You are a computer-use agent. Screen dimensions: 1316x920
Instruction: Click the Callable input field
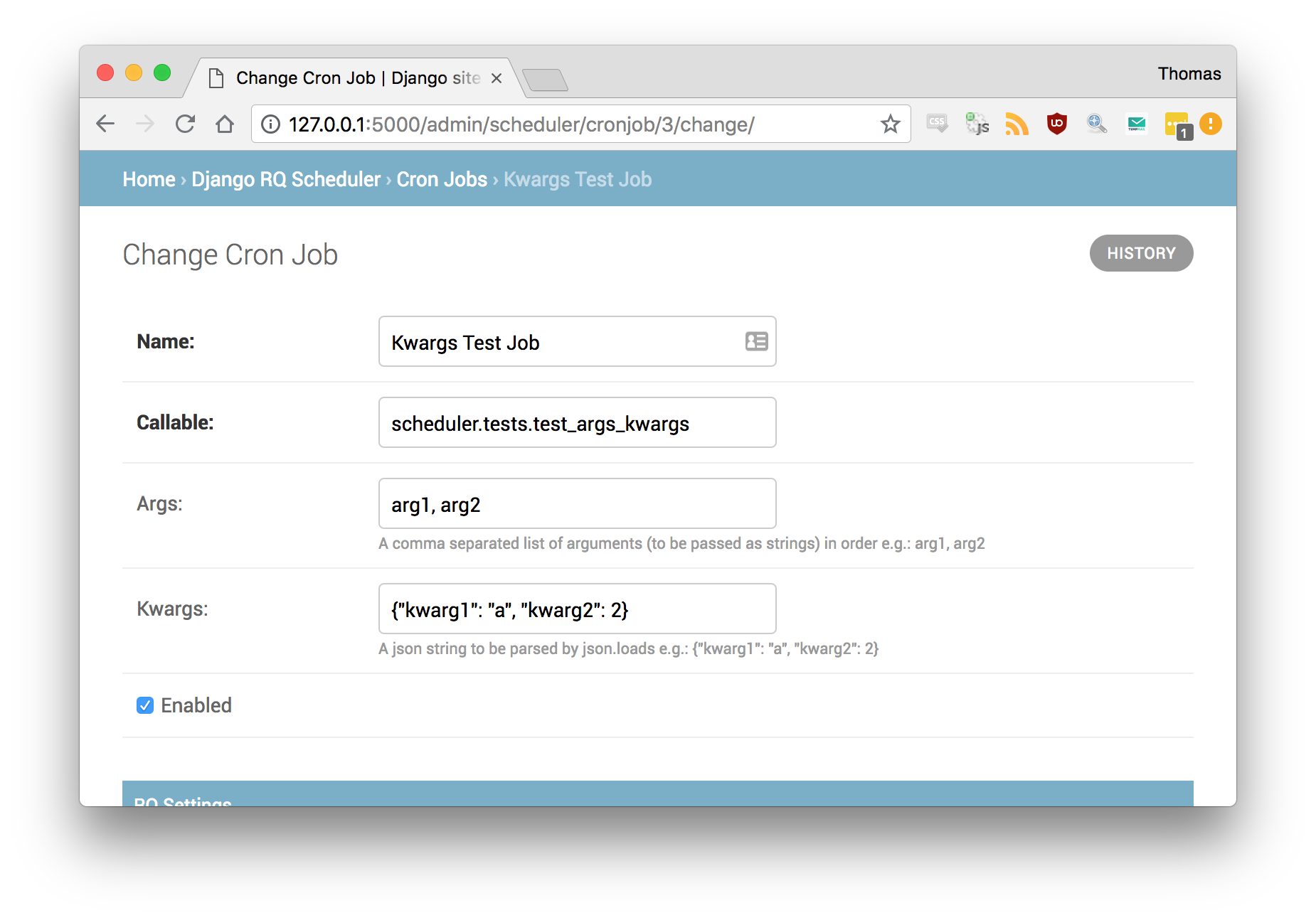[577, 422]
